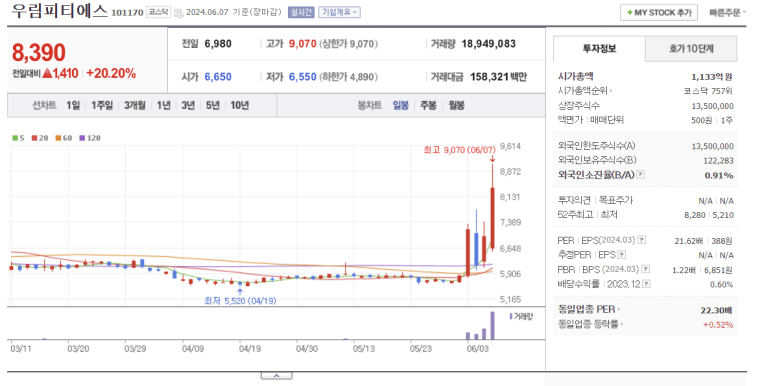Choose the 월봉 candlestick chart
Screen dimensions: 773x386
click(457, 105)
